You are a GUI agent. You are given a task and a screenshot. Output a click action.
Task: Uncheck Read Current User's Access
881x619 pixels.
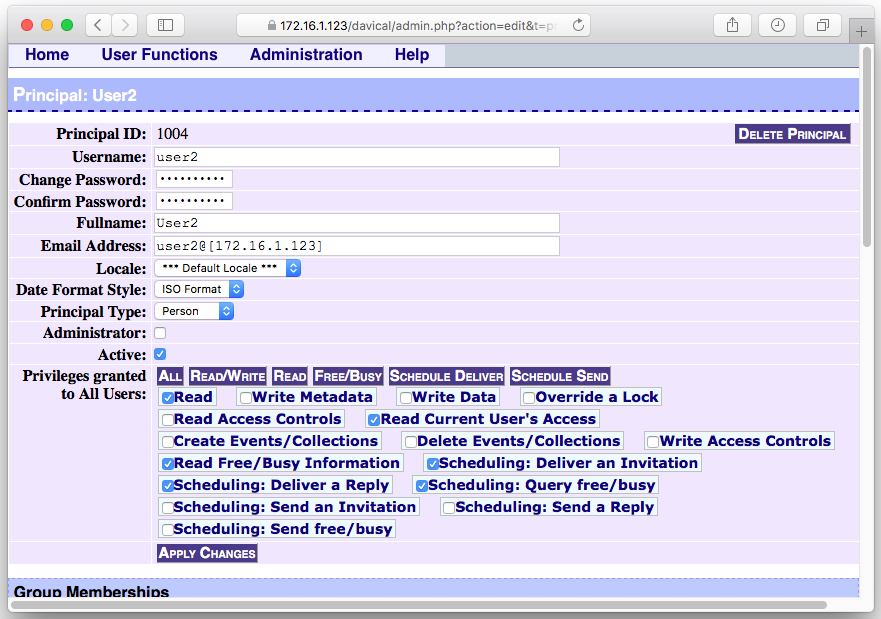tap(374, 420)
